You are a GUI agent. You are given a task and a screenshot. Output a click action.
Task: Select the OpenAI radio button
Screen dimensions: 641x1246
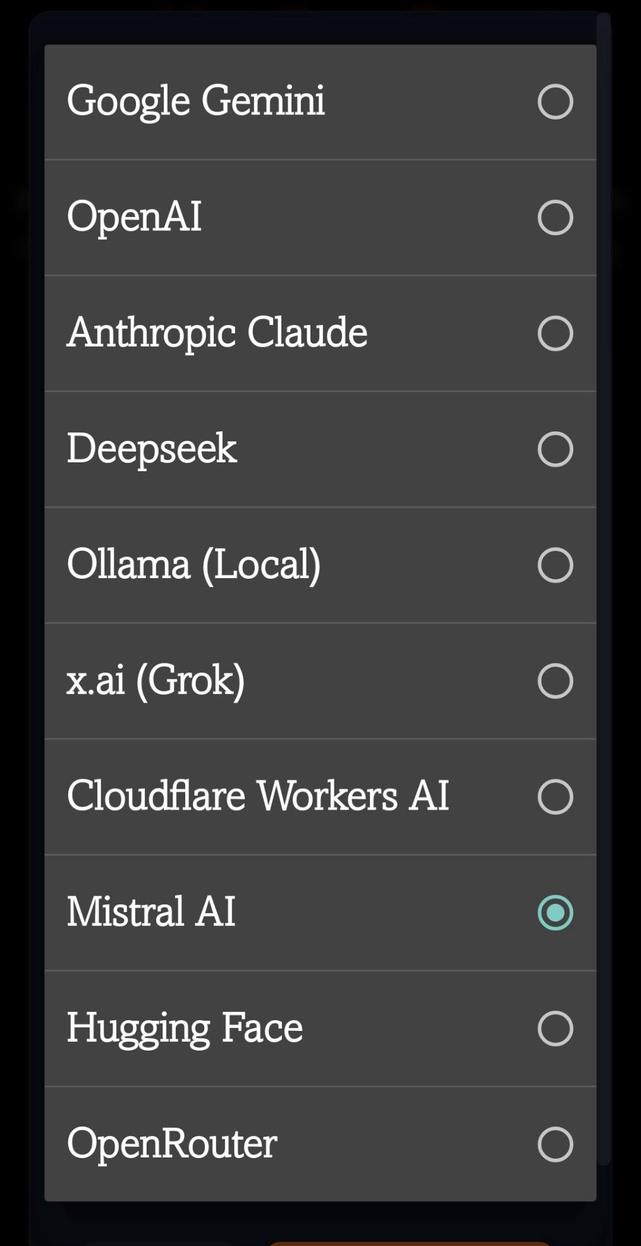pos(555,217)
